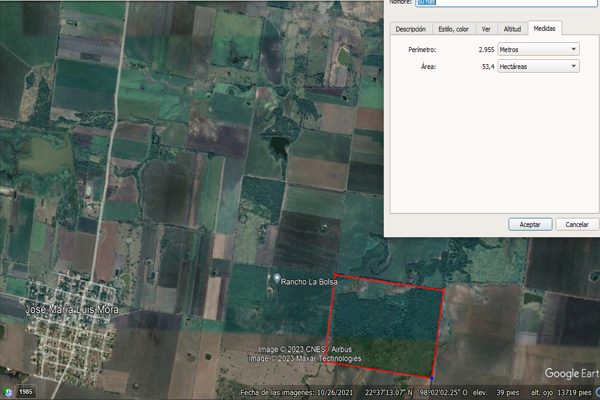This screenshot has height=400, width=600.
Task: Click the historical imagery clock icon
Action: click(8, 389)
